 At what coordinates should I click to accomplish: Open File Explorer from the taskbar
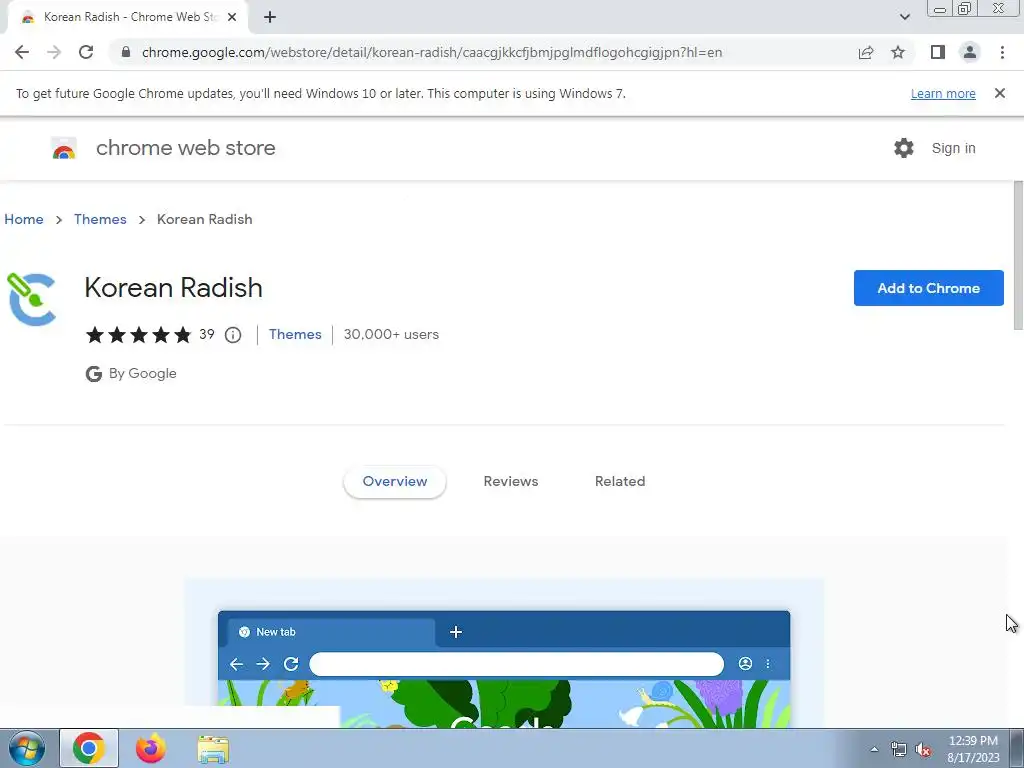pos(213,749)
